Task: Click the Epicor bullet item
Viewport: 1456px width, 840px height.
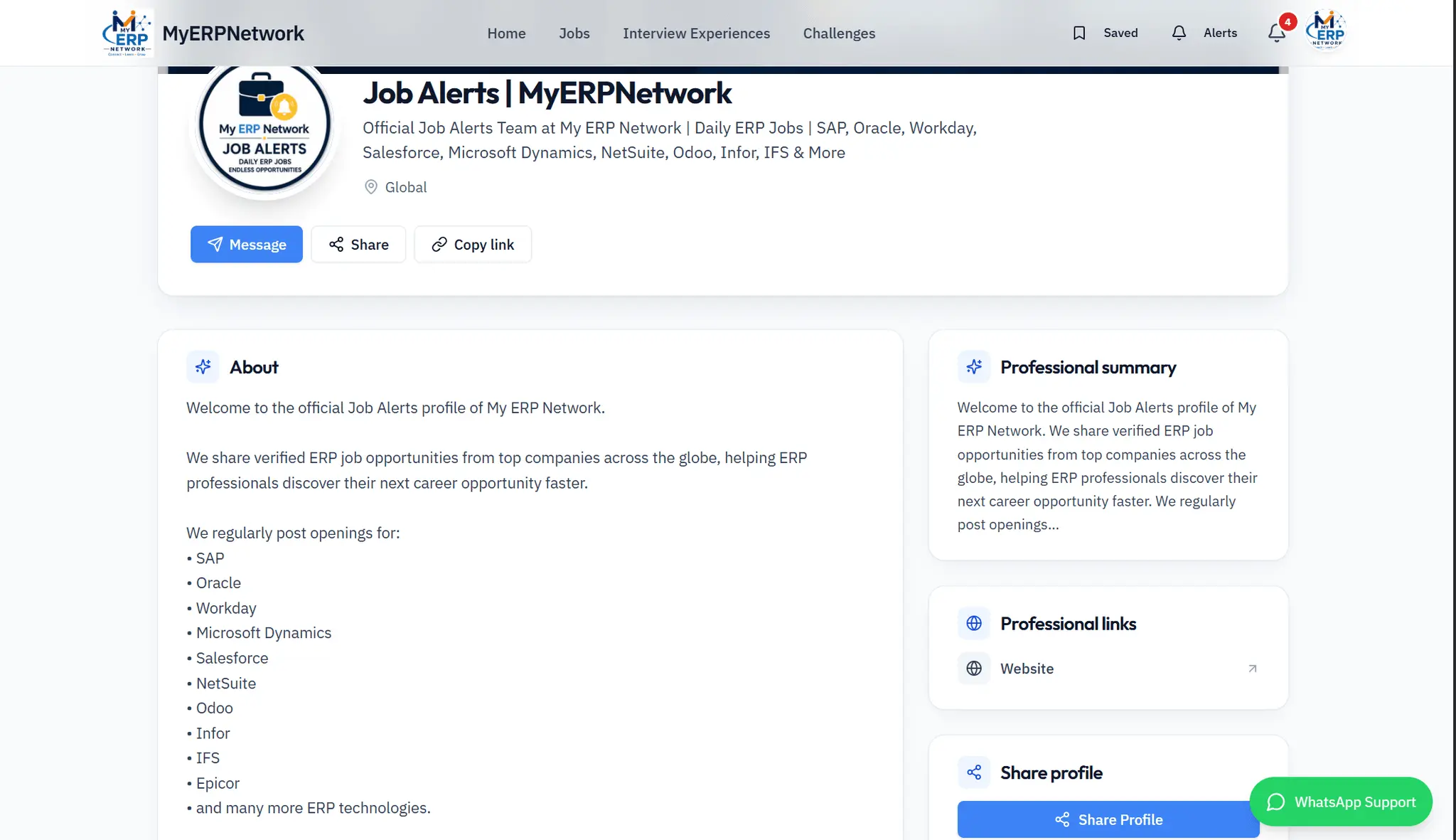Action: pyautogui.click(x=213, y=783)
